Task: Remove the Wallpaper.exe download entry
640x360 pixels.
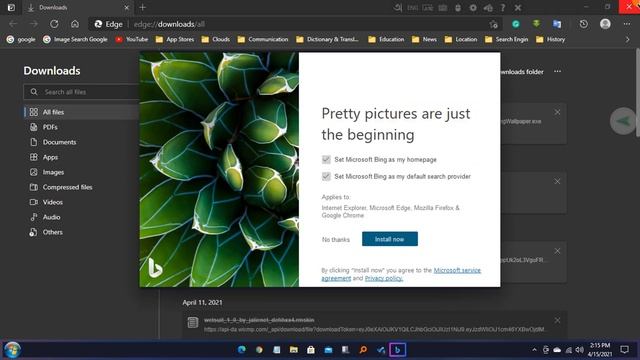Action: tap(557, 112)
